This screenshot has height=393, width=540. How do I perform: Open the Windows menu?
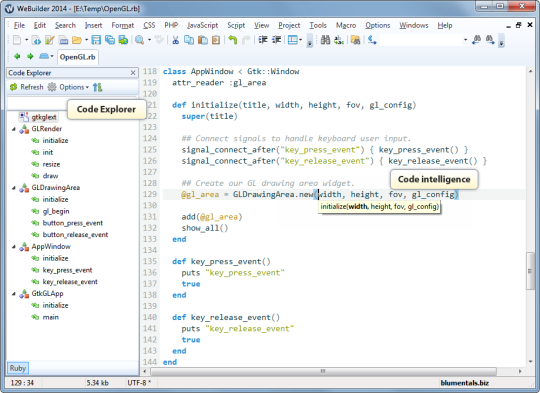(414, 25)
